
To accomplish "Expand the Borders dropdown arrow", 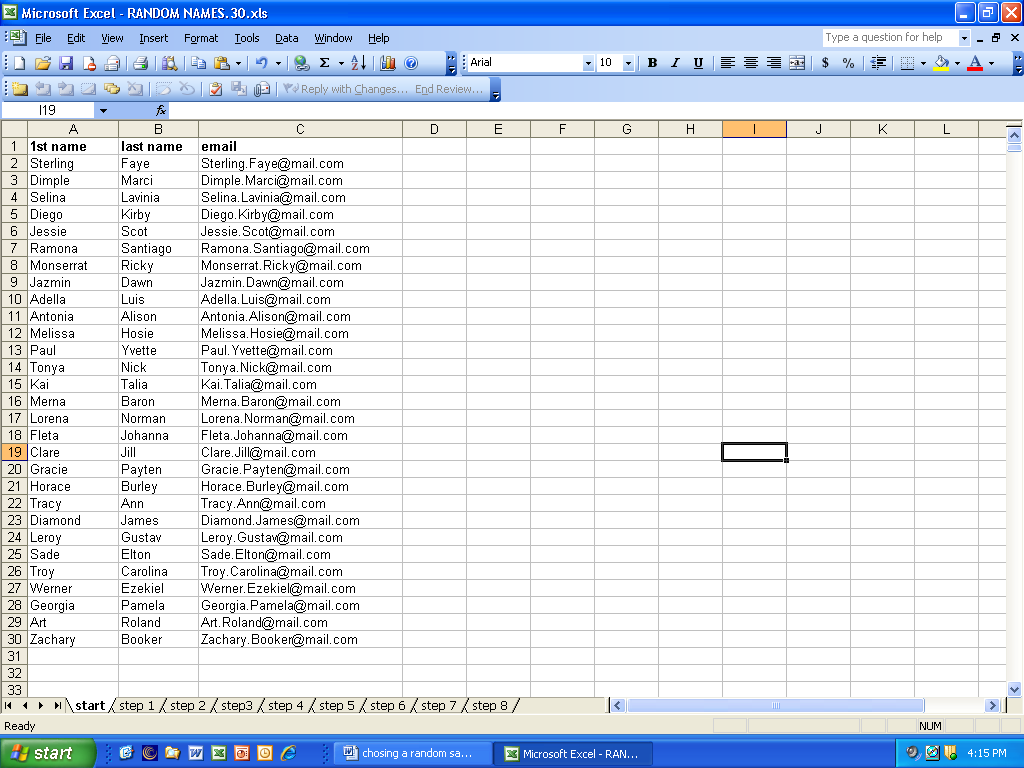I will coord(923,63).
